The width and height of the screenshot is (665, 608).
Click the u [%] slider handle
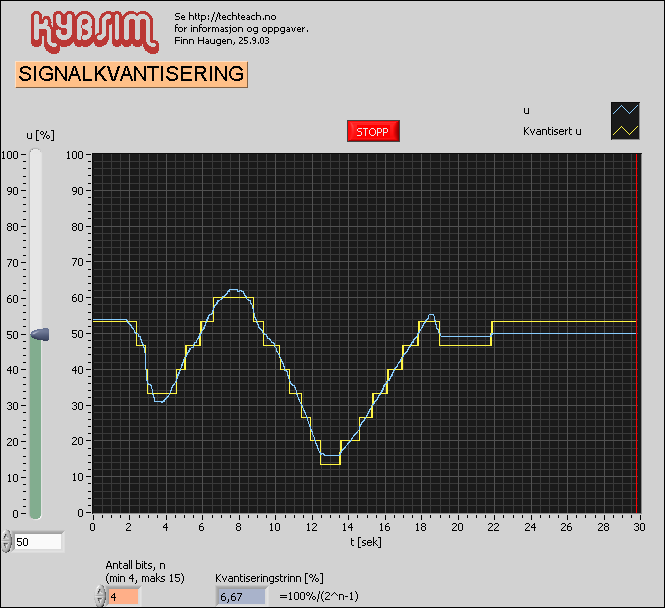click(x=37, y=335)
